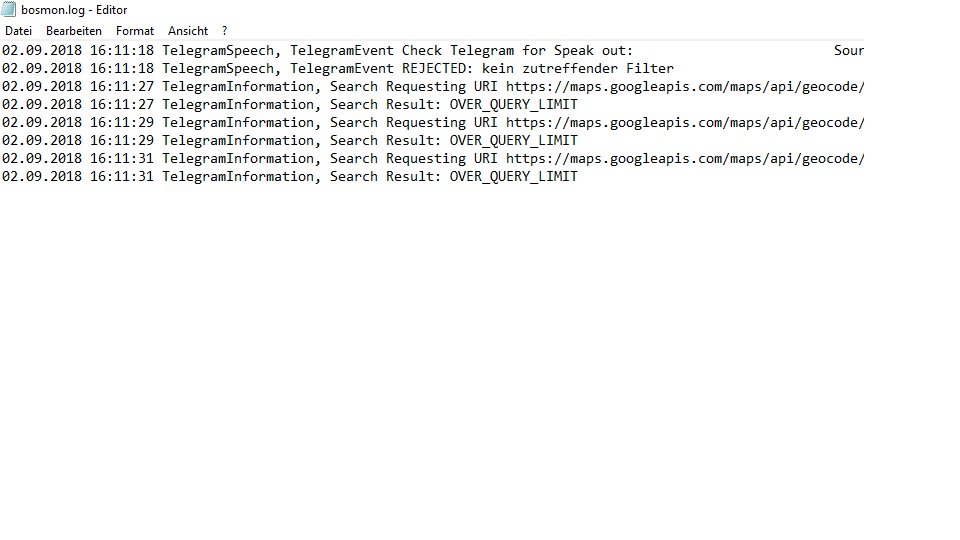Click on 'Check Telegram for Speak out:' text
This screenshot has width=960, height=540.
[x=517, y=51]
